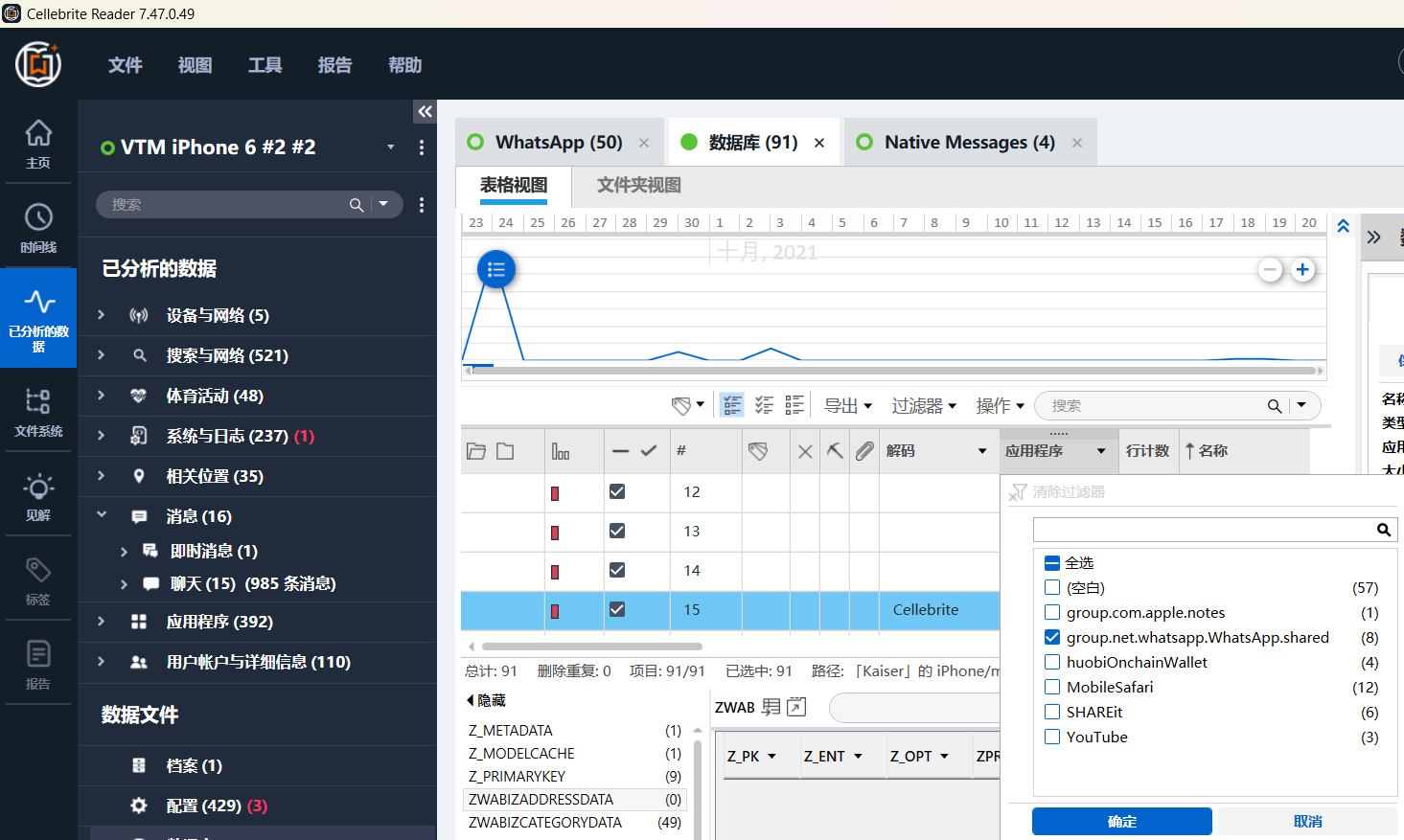
Task: Click the open folder column header icon
Action: pos(476,451)
